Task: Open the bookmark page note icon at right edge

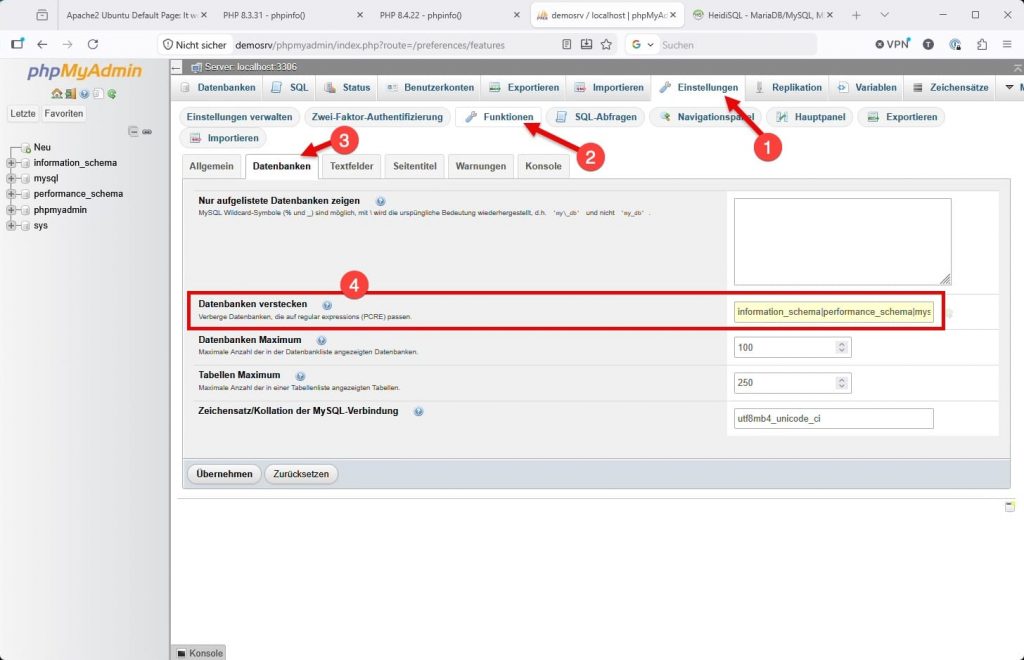Action: pos(1010,507)
